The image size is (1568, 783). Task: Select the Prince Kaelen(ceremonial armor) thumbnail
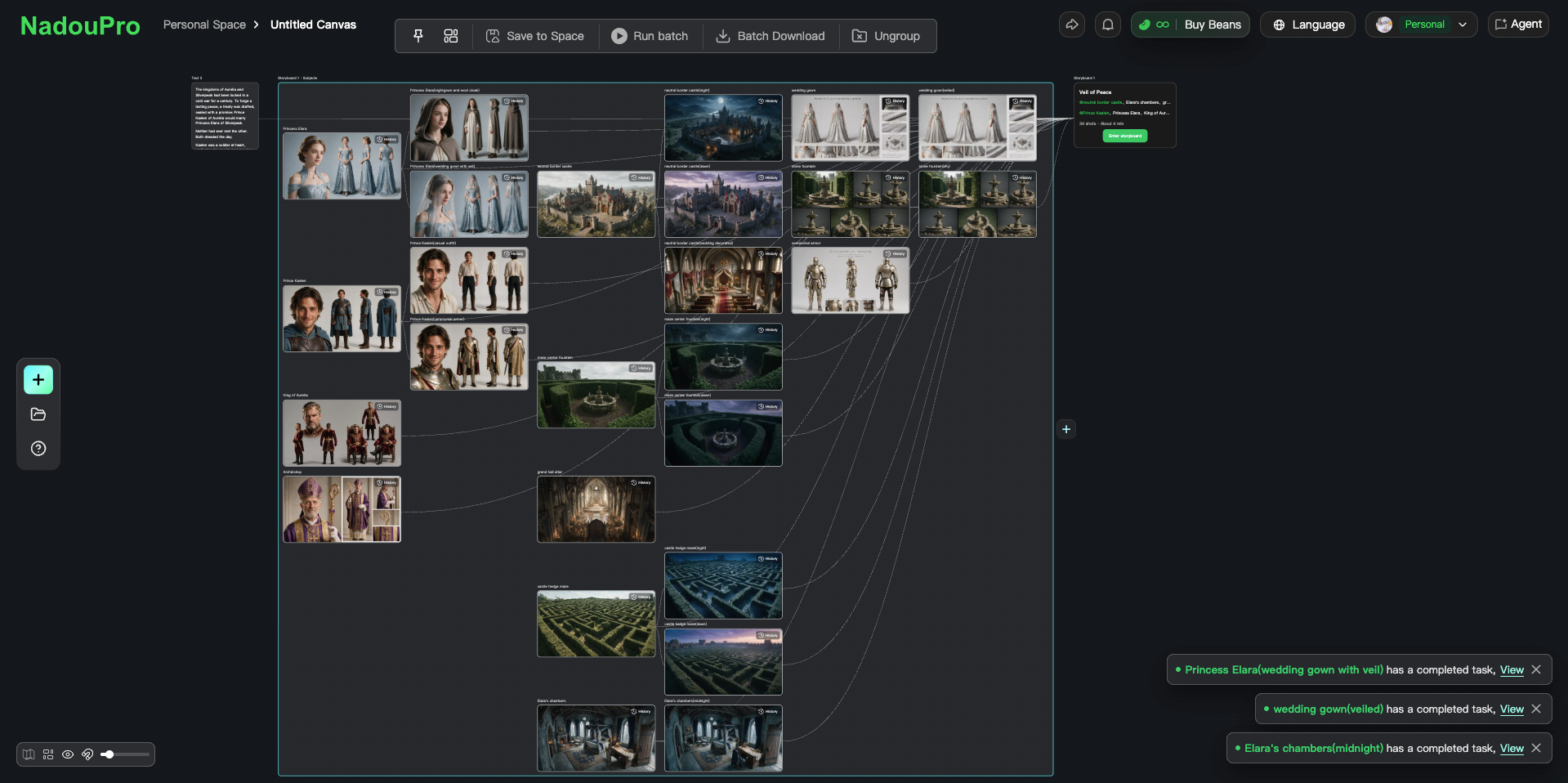tap(469, 356)
